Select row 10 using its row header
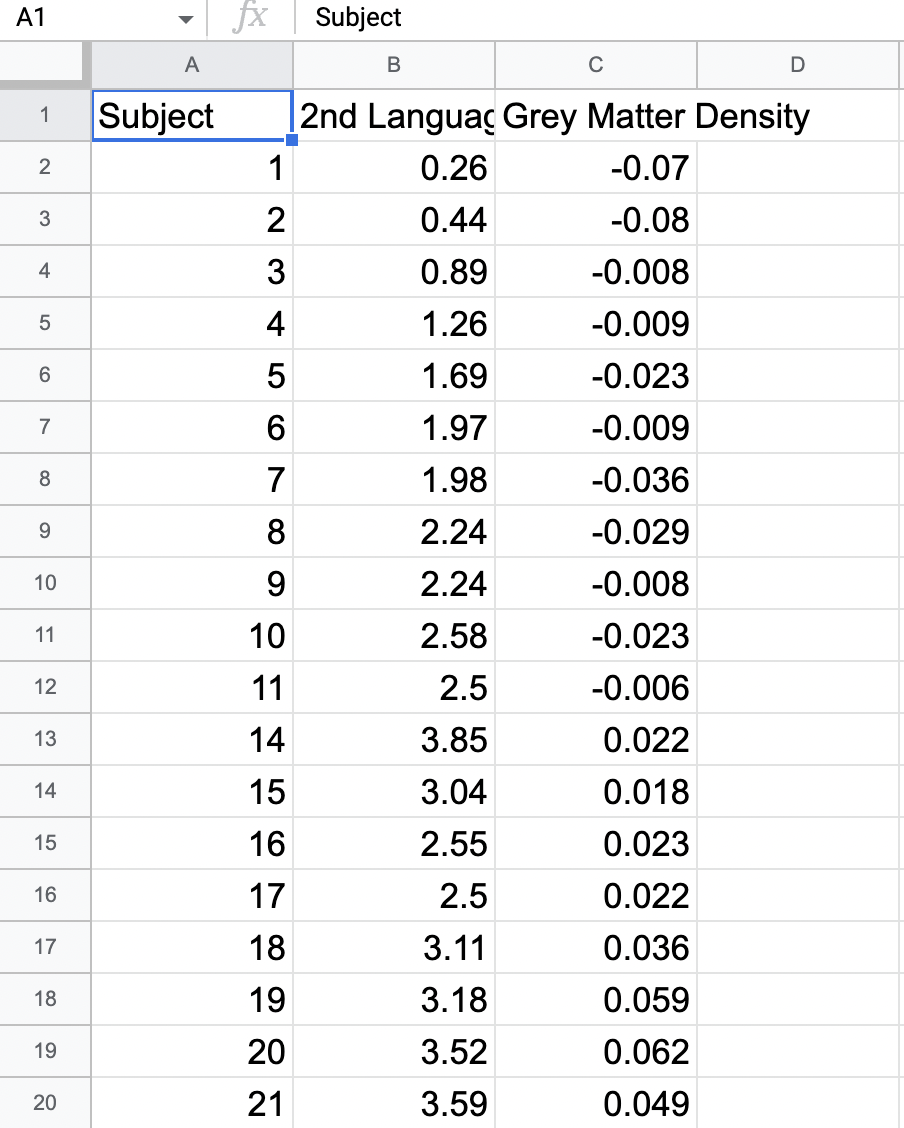This screenshot has width=904, height=1128. [x=45, y=583]
